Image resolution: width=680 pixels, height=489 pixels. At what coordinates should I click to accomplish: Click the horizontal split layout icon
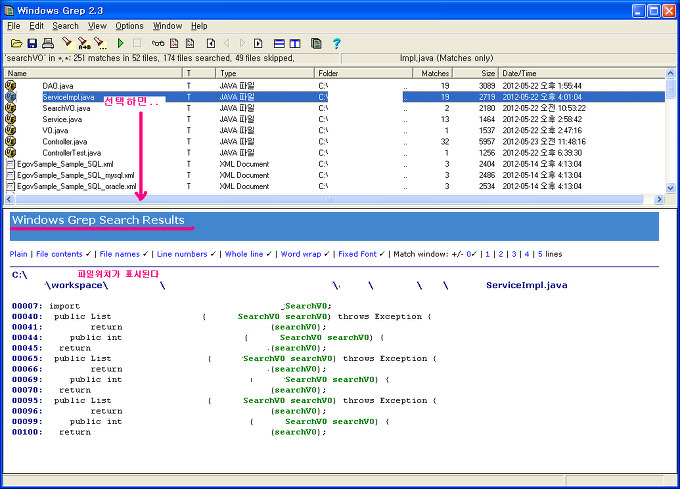point(279,43)
